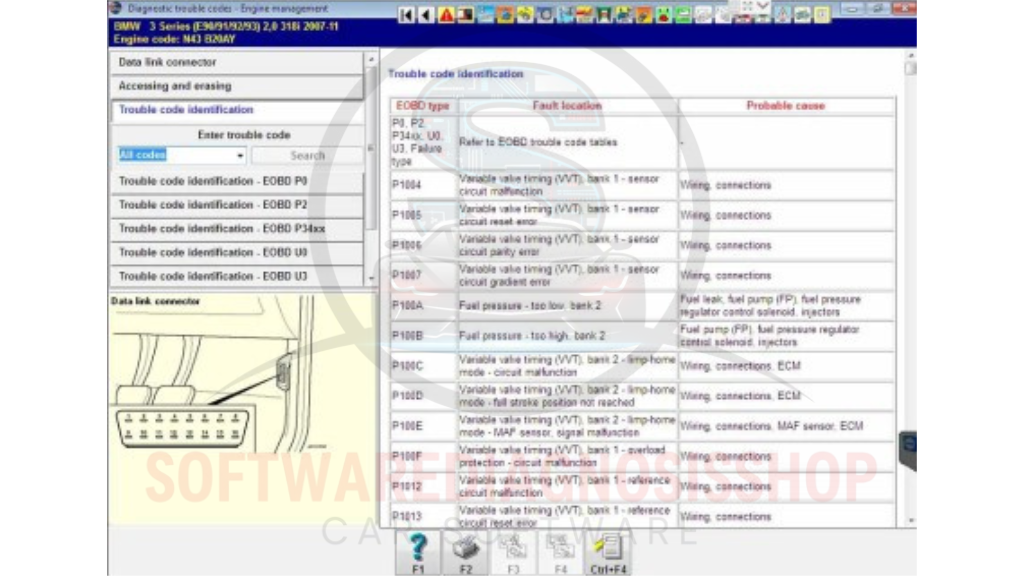Open the Accessing and erasing section

pos(235,86)
